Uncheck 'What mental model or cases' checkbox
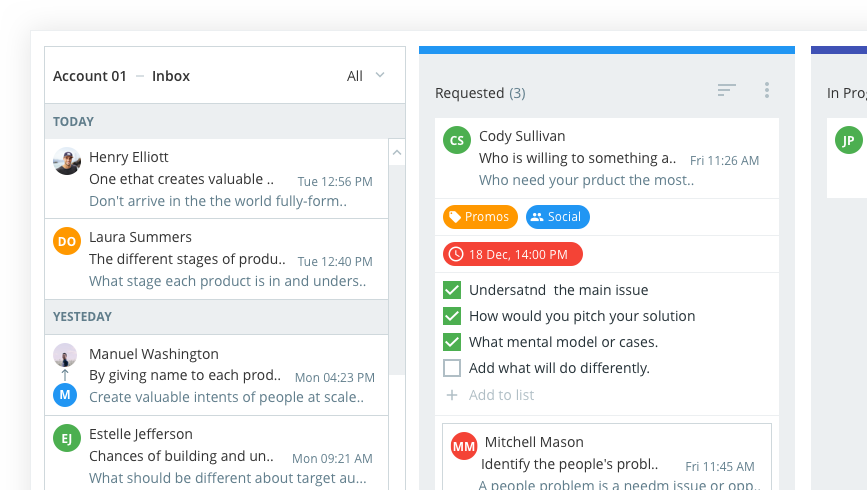 click(x=452, y=342)
